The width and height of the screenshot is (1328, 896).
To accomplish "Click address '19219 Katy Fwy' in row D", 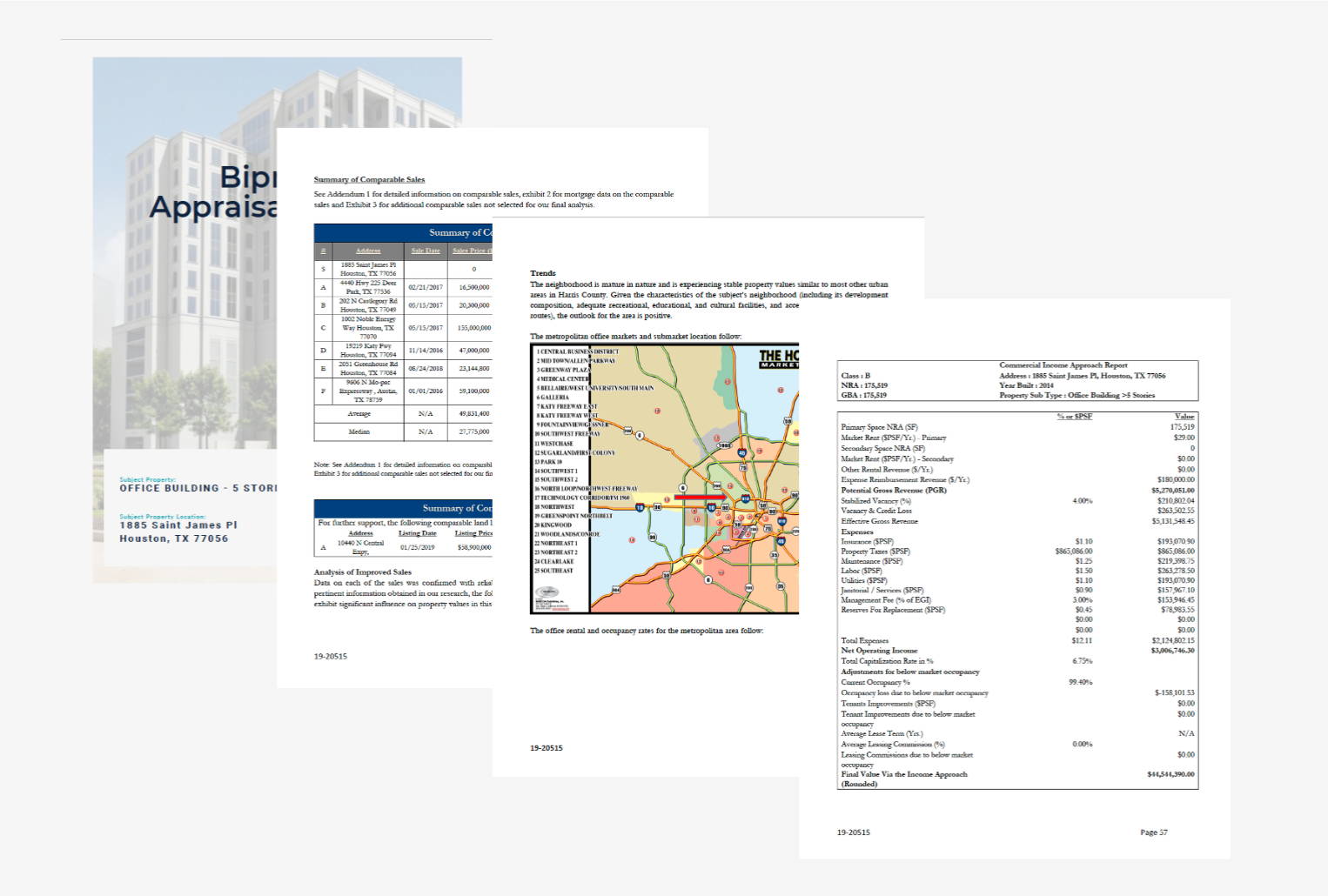I will click(368, 346).
